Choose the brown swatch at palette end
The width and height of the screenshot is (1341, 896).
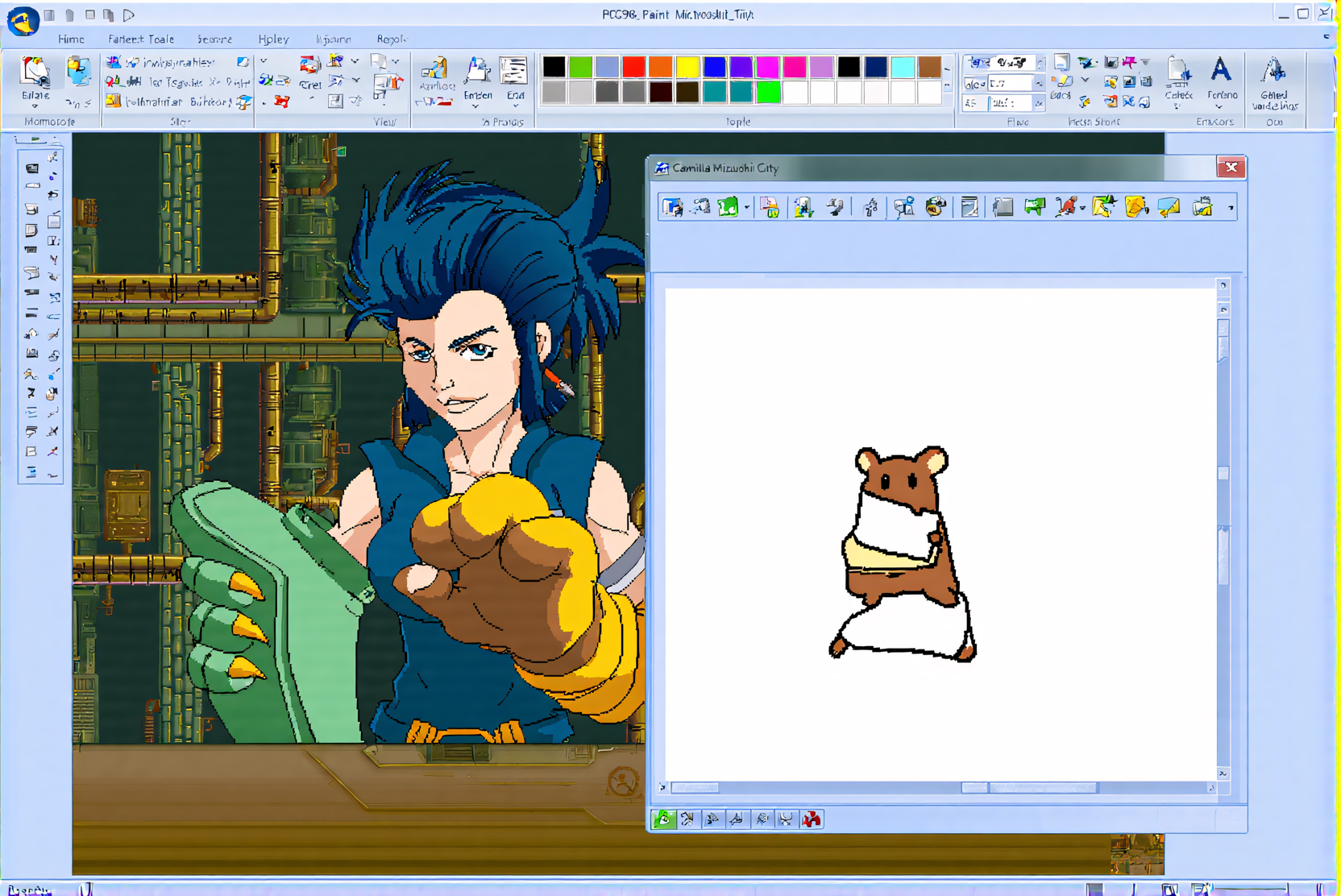[x=929, y=66]
